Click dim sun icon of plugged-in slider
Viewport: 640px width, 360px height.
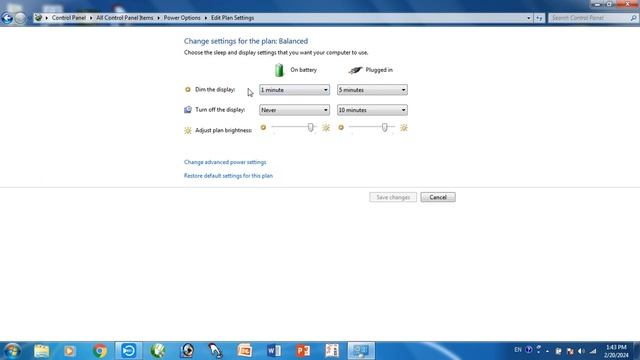click(x=341, y=128)
